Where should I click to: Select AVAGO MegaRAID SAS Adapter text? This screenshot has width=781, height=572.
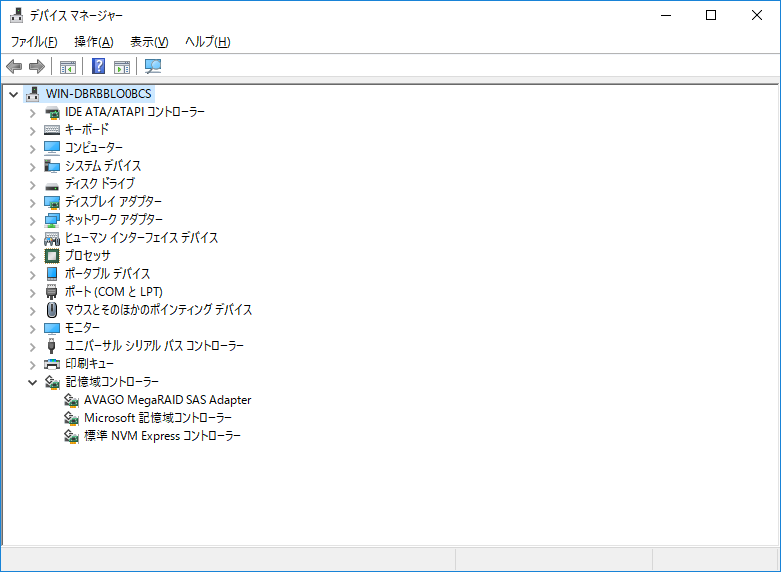click(x=167, y=400)
